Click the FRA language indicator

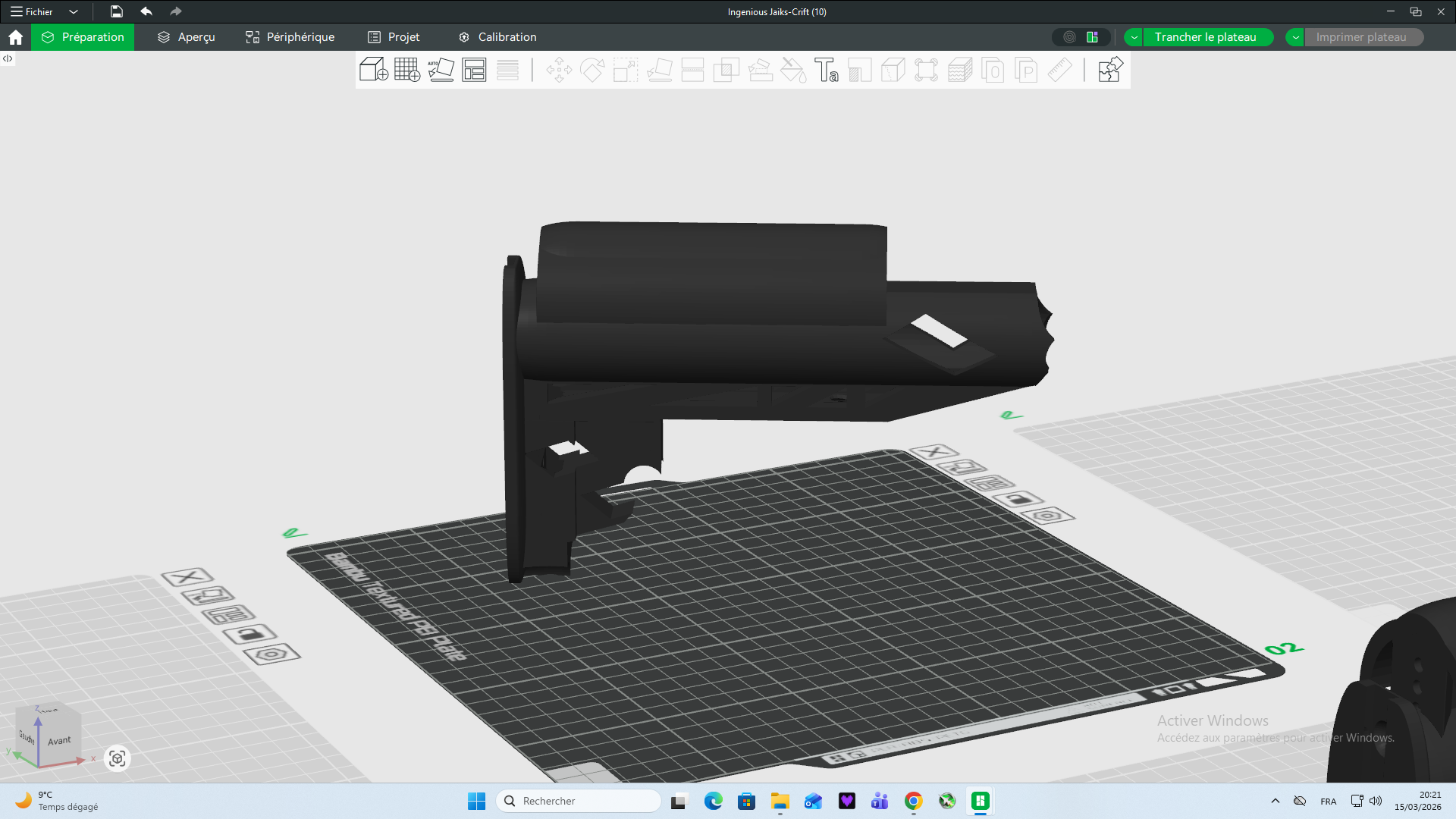tap(1329, 801)
